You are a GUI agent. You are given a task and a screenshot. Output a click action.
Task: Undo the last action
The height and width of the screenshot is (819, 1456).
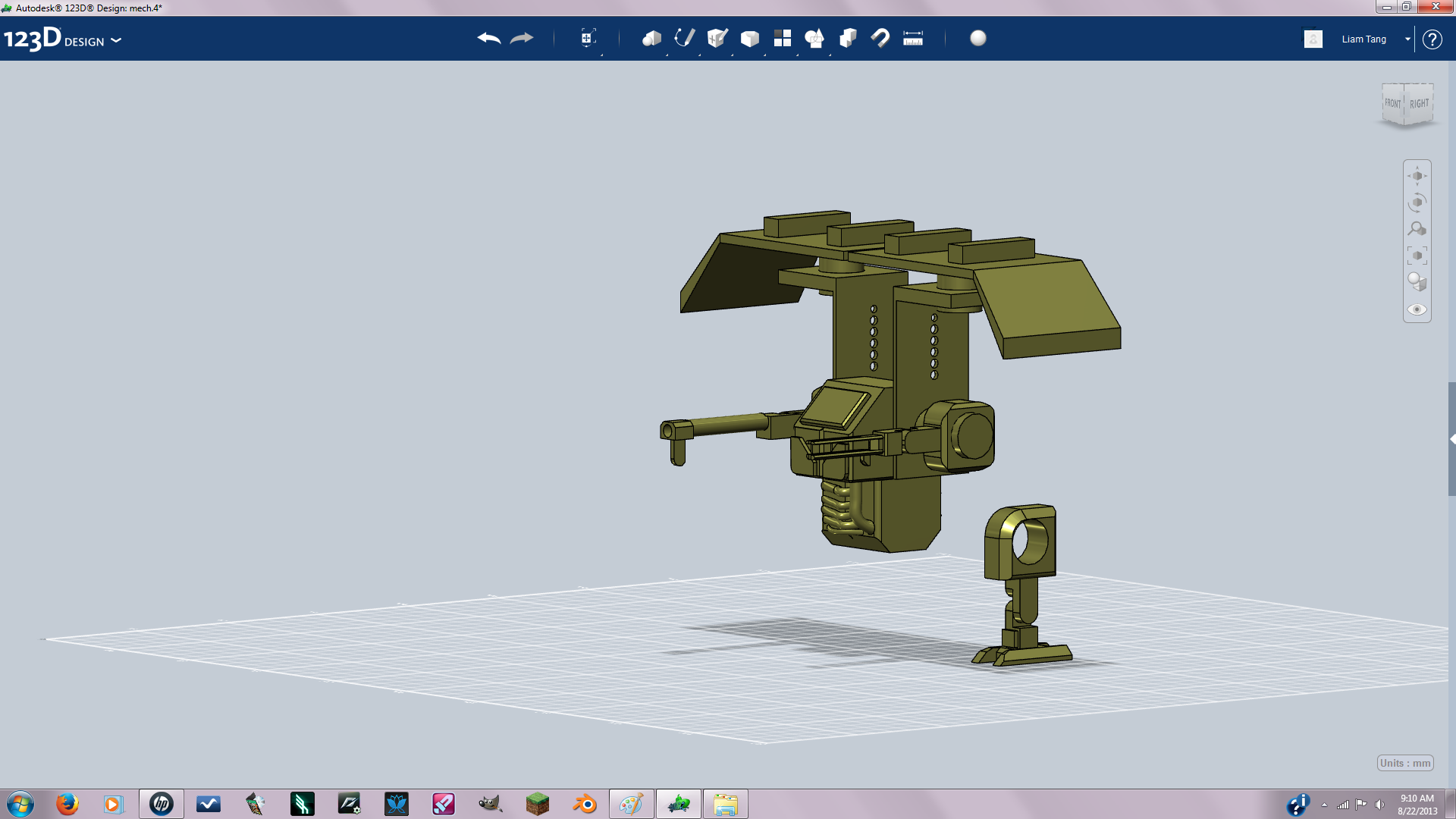click(489, 38)
